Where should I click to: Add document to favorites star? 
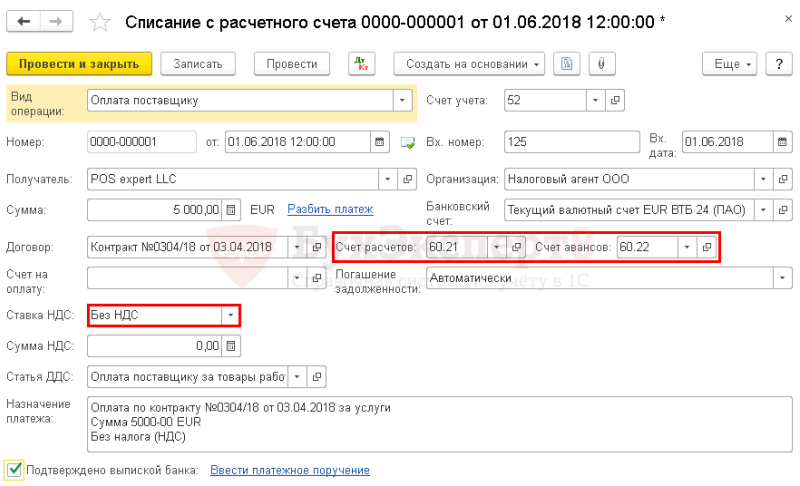coord(99,22)
